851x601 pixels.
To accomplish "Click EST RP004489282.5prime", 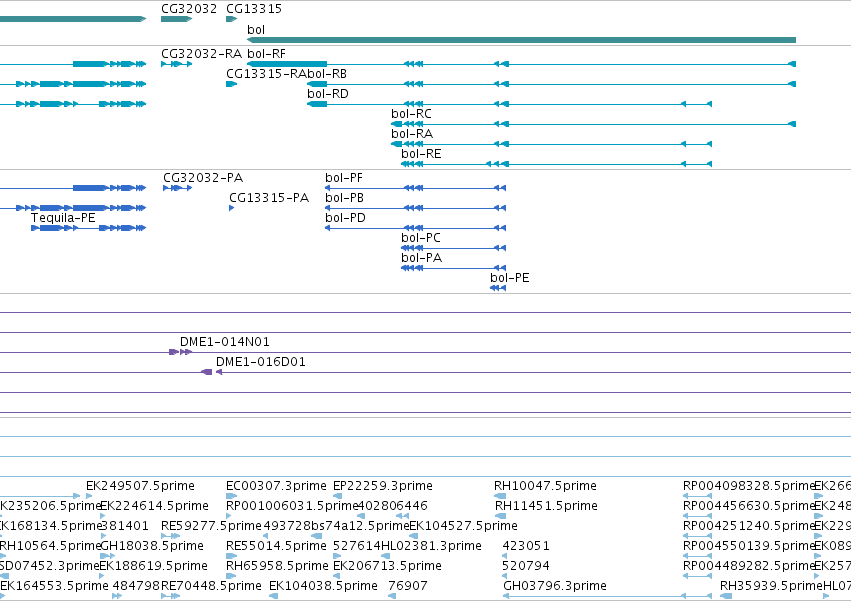I will (x=750, y=566).
